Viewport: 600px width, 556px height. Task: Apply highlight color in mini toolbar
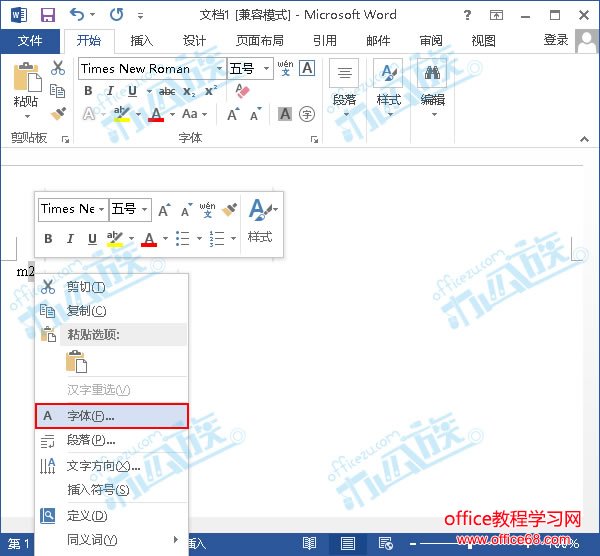[x=115, y=238]
